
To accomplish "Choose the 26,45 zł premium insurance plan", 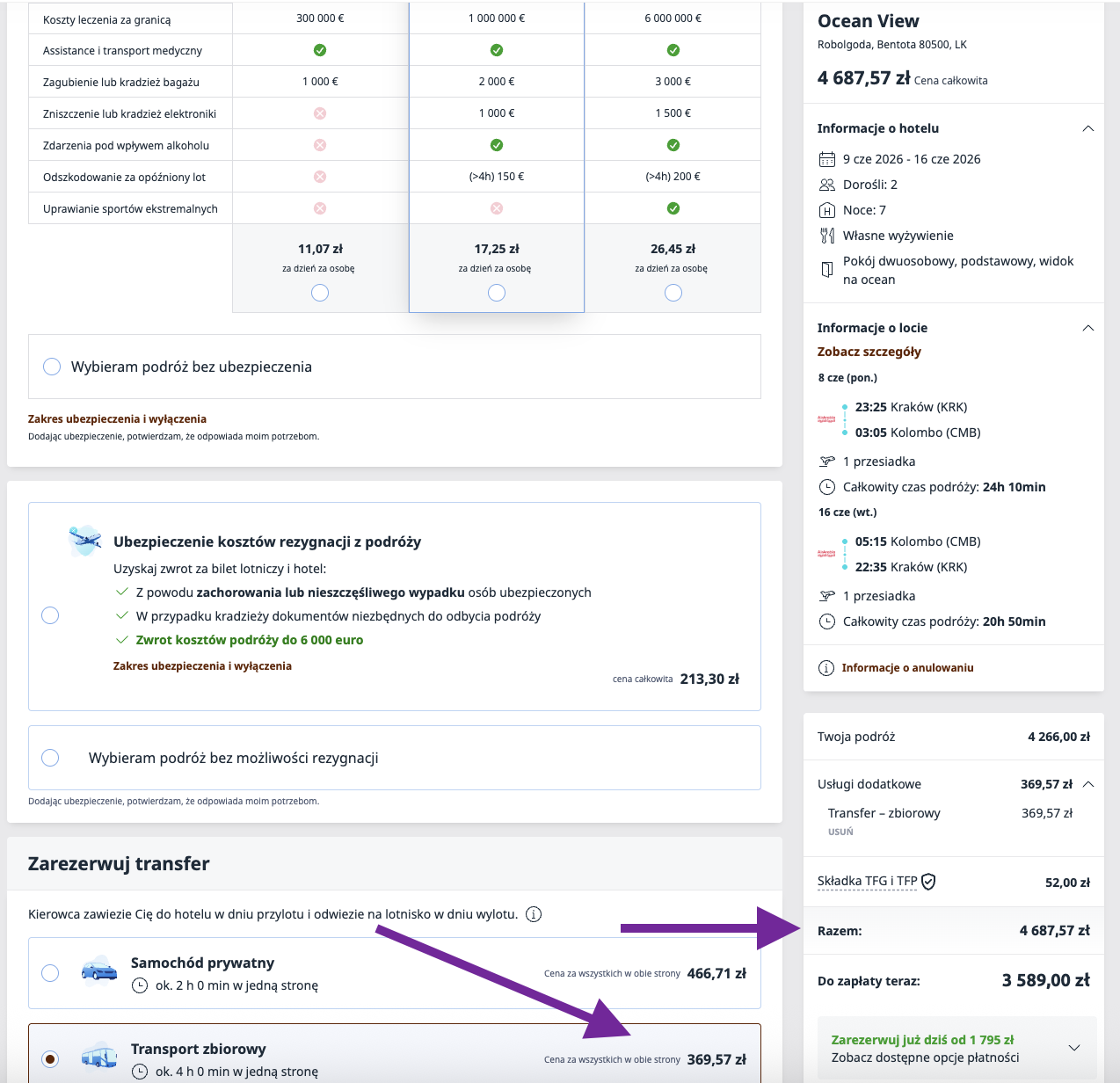I will [x=673, y=293].
